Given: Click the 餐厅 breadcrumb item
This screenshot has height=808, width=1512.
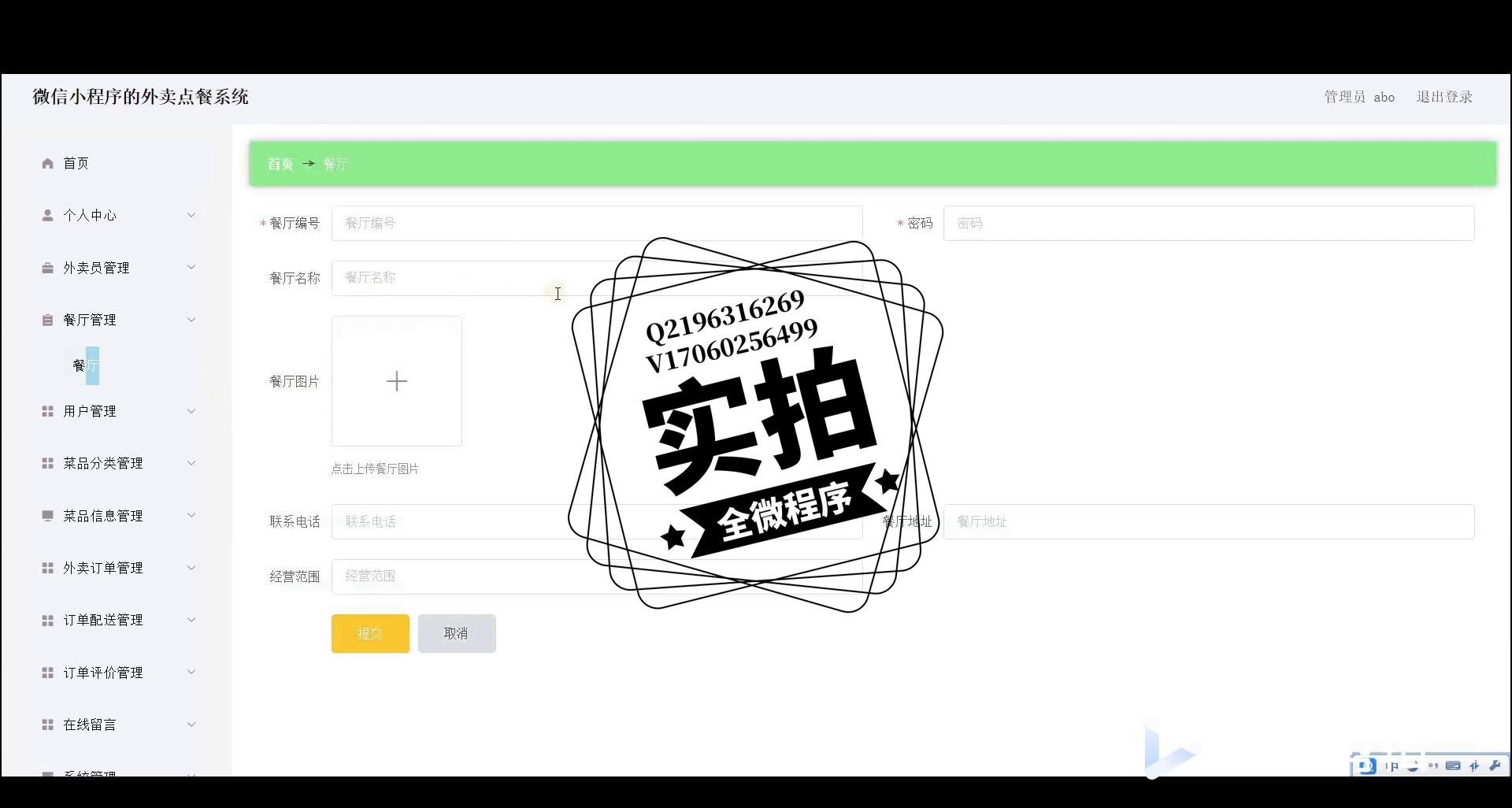Looking at the screenshot, I should click(335, 164).
